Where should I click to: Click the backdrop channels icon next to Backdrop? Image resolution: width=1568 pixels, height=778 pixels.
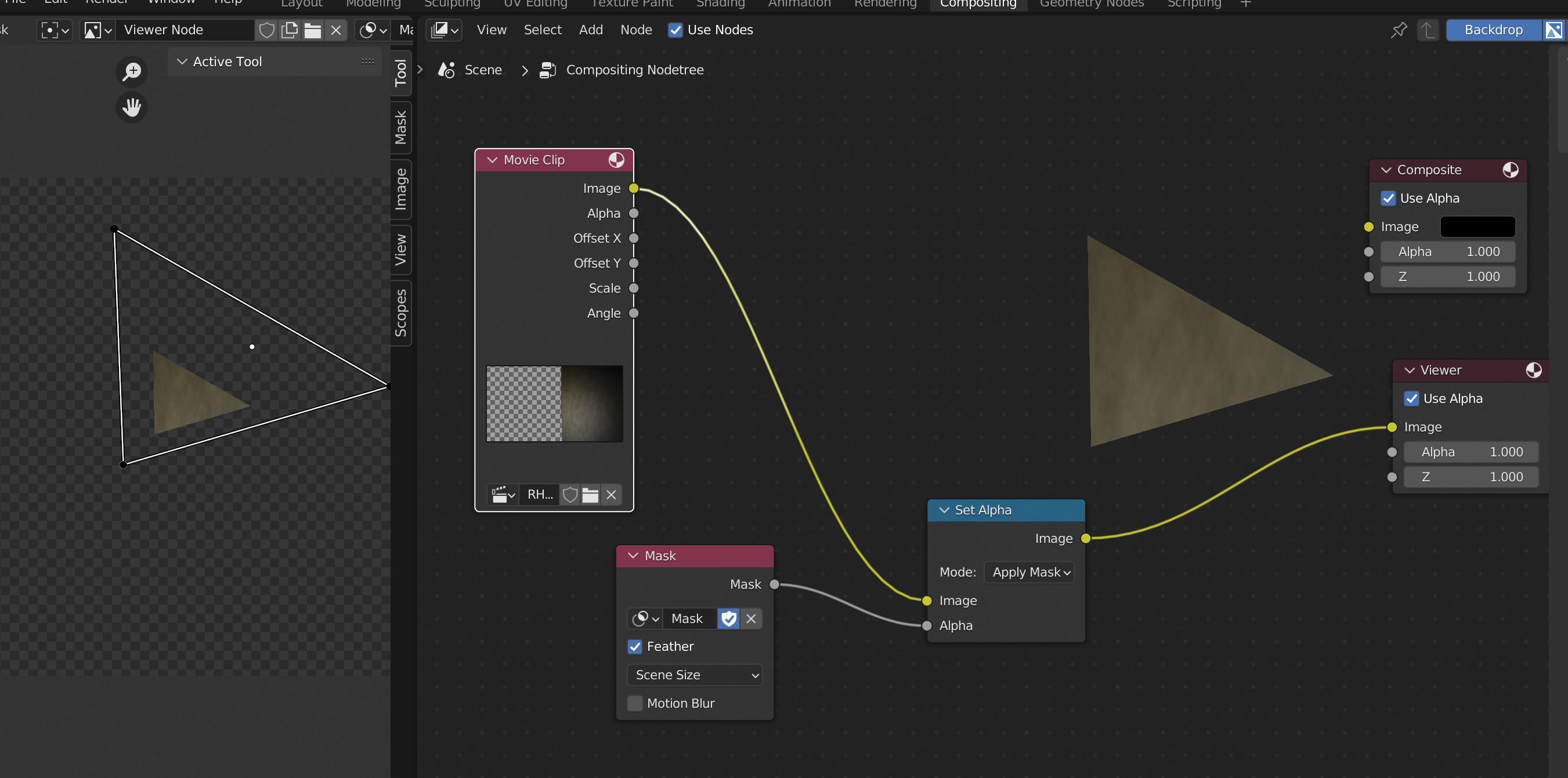pyautogui.click(x=1554, y=30)
